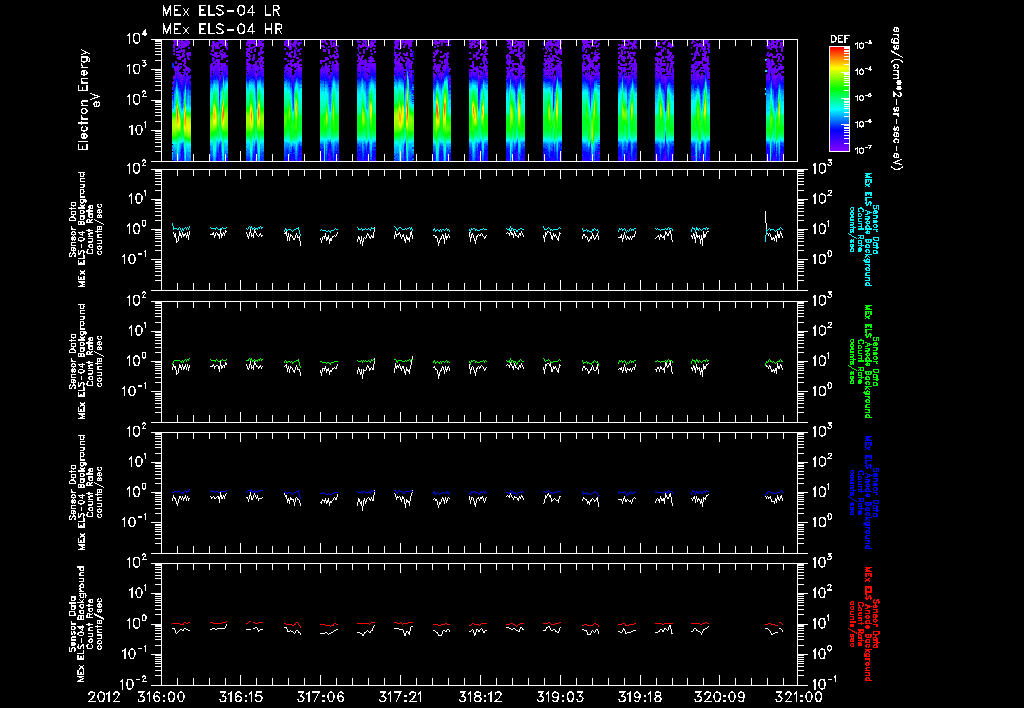
Task: Click the isolated last spectrogram column after the gap
Action: click(775, 100)
